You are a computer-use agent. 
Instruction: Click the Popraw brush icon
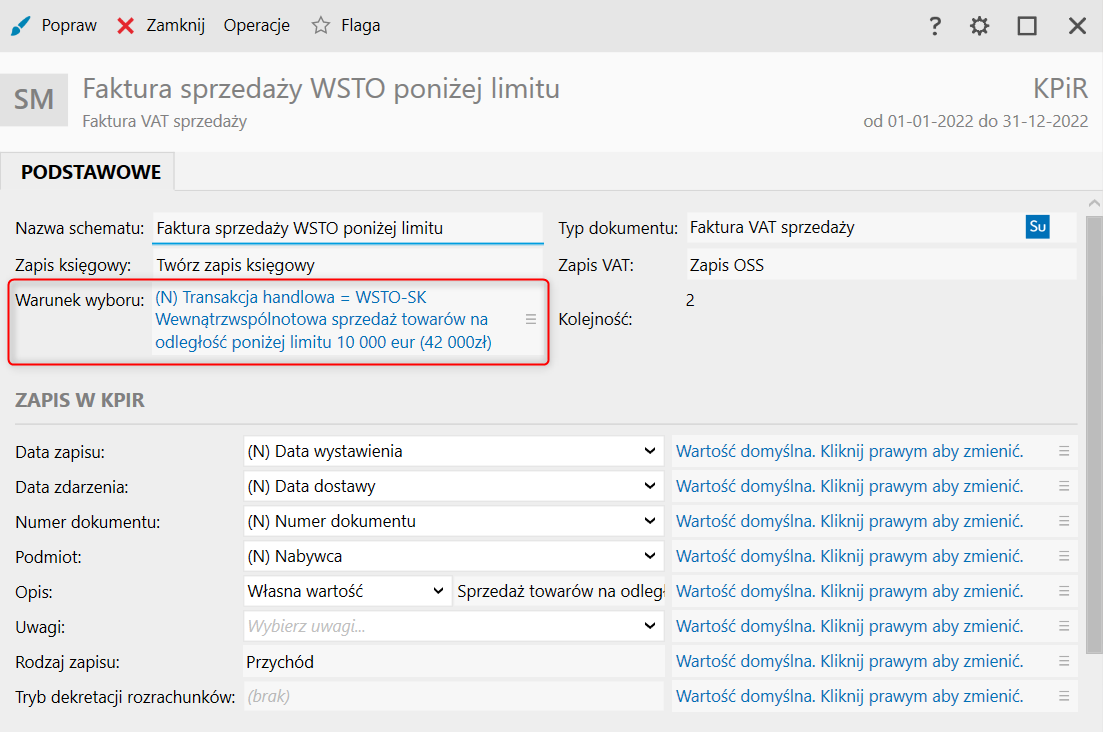[19, 26]
